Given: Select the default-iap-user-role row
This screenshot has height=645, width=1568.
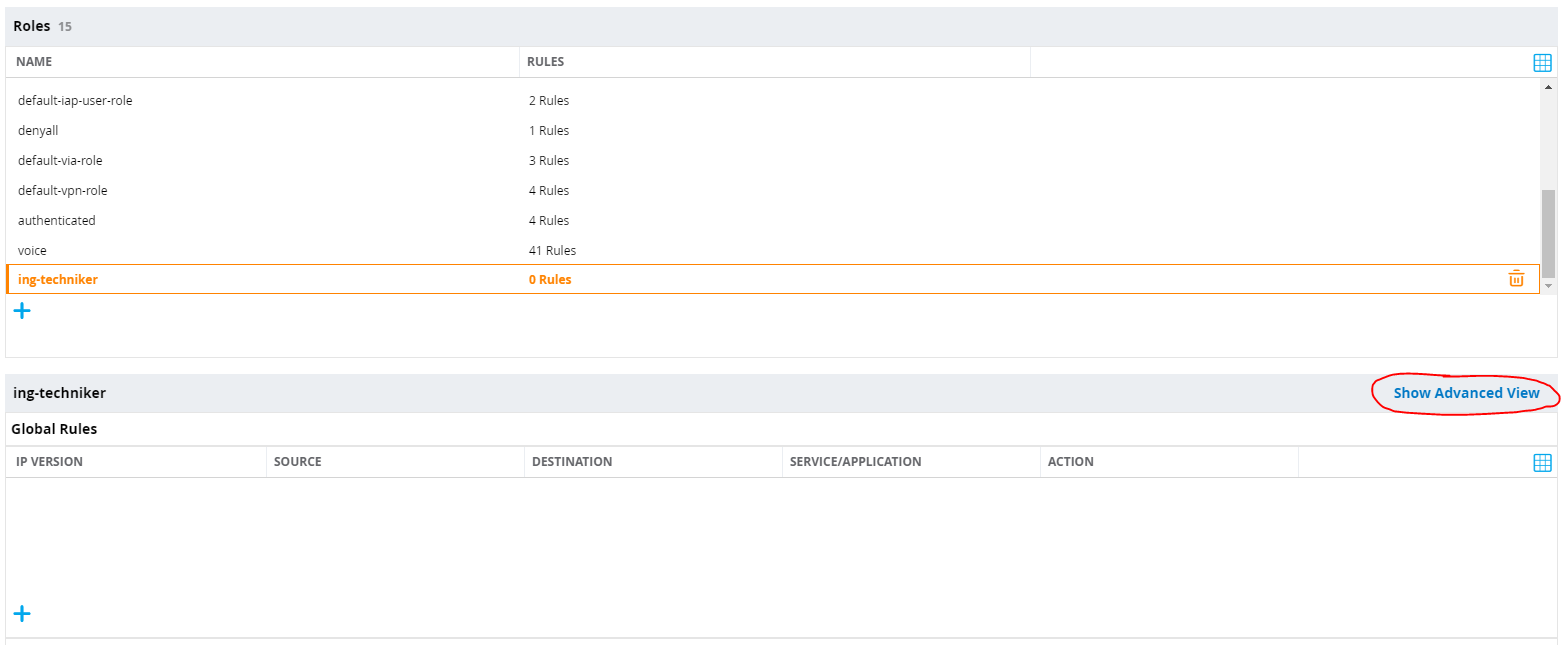Looking at the screenshot, I should [75, 100].
